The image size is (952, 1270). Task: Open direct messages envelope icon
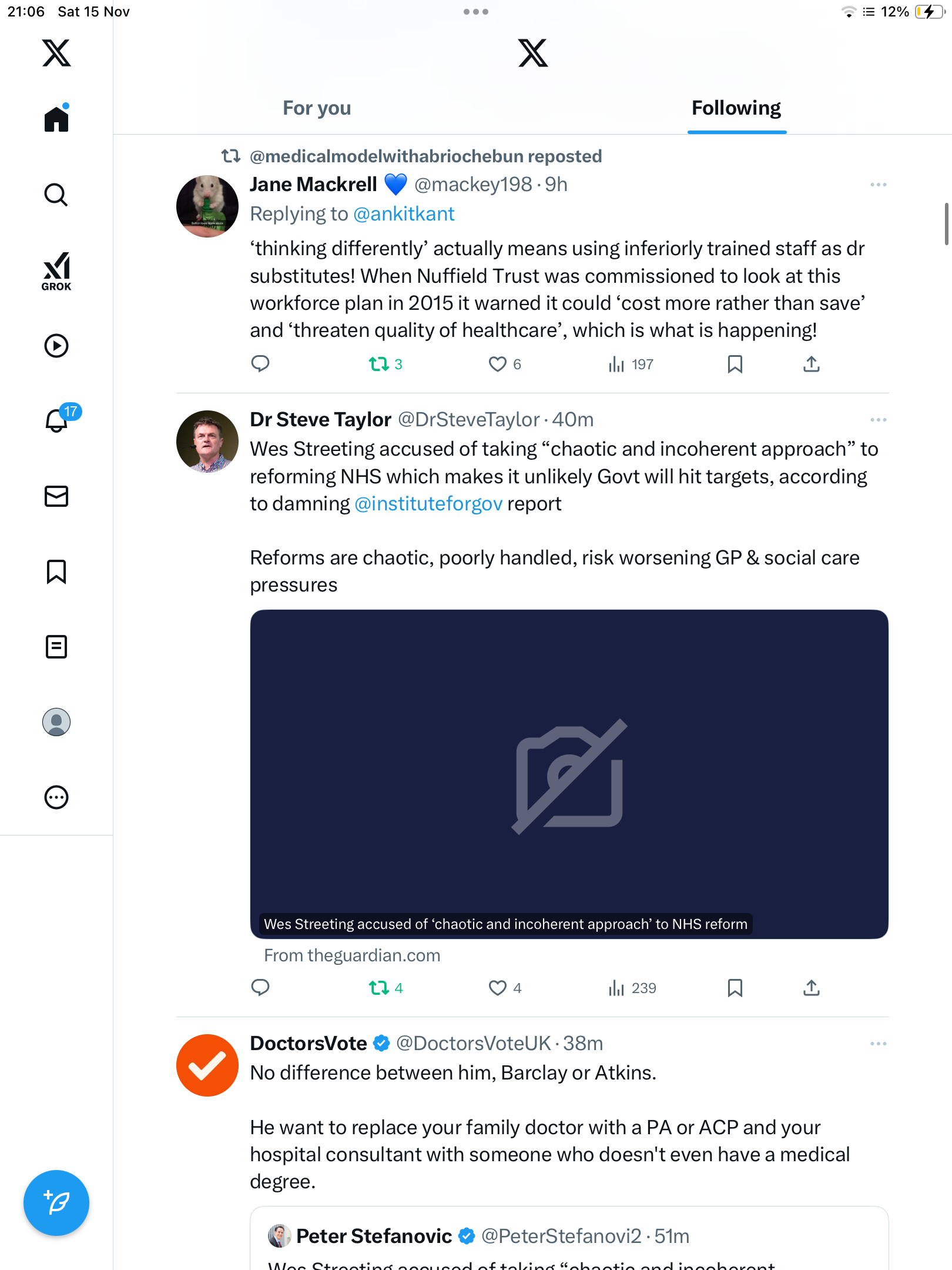[x=56, y=496]
